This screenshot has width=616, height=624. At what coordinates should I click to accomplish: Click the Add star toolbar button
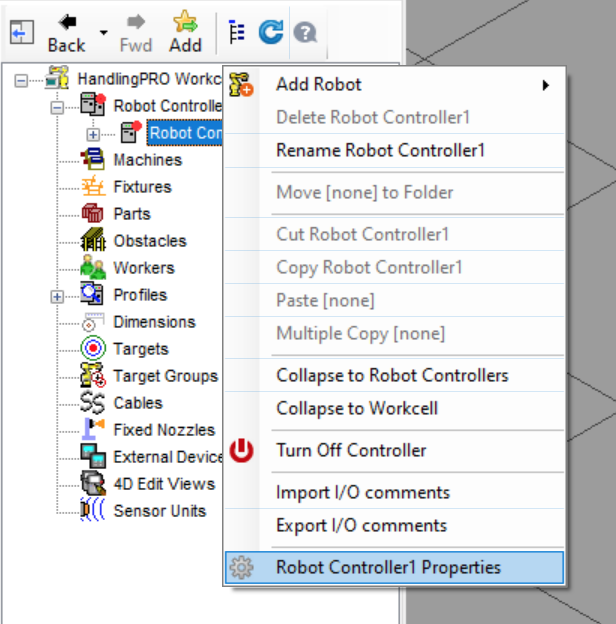(x=185, y=33)
